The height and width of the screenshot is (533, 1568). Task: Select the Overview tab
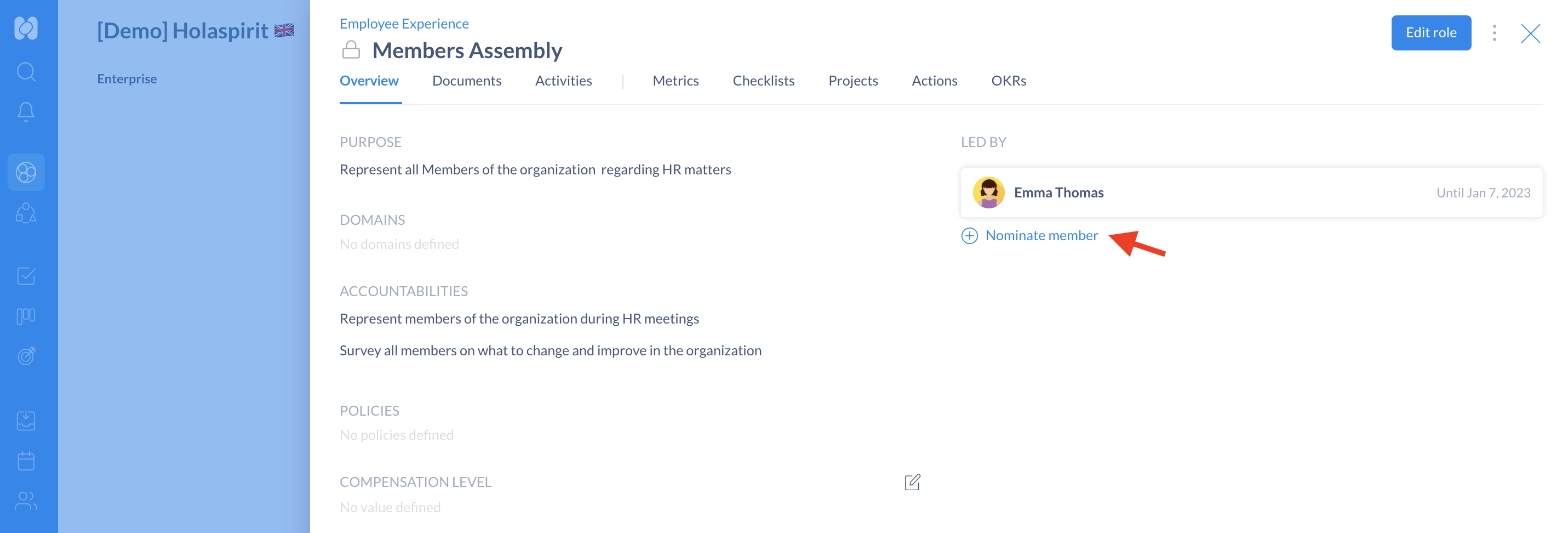(x=369, y=81)
